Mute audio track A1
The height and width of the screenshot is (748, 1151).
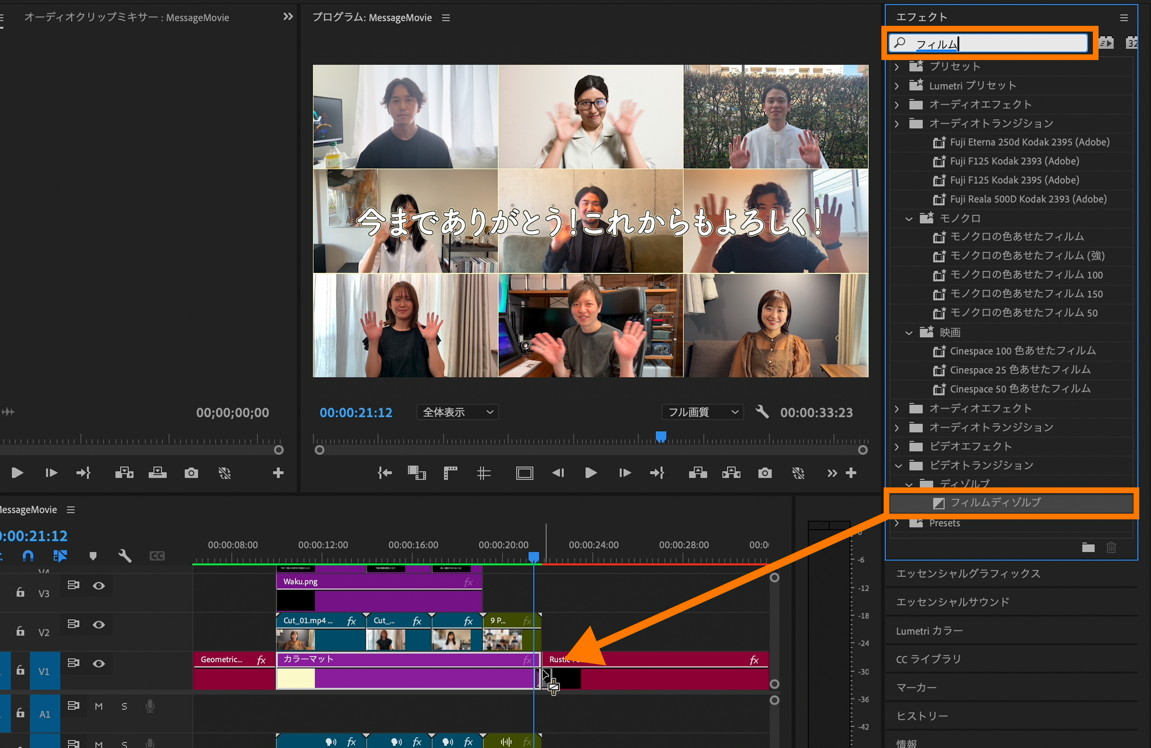99,706
